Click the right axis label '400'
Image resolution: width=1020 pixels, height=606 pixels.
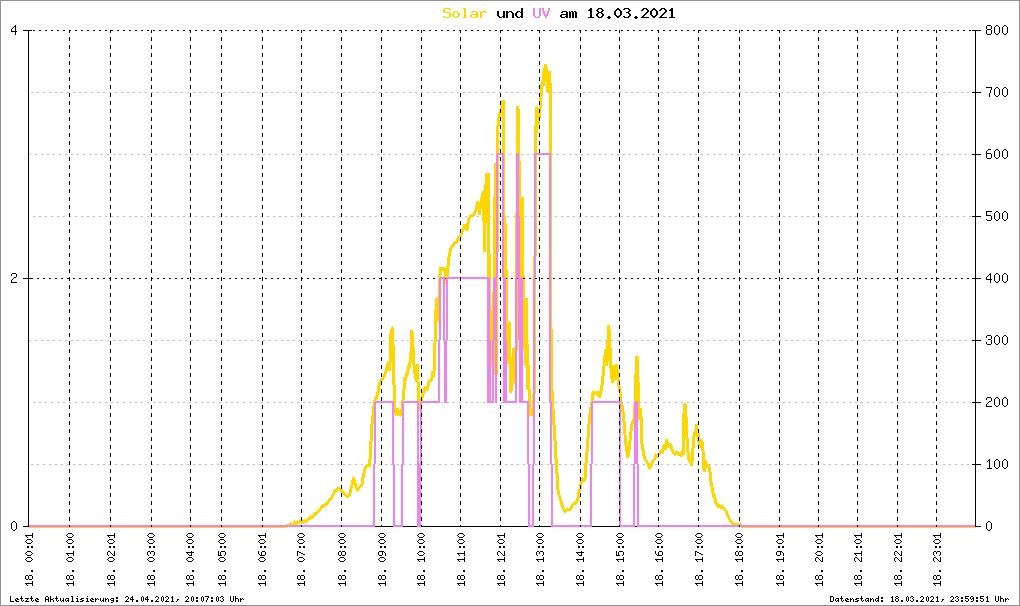pos(996,278)
